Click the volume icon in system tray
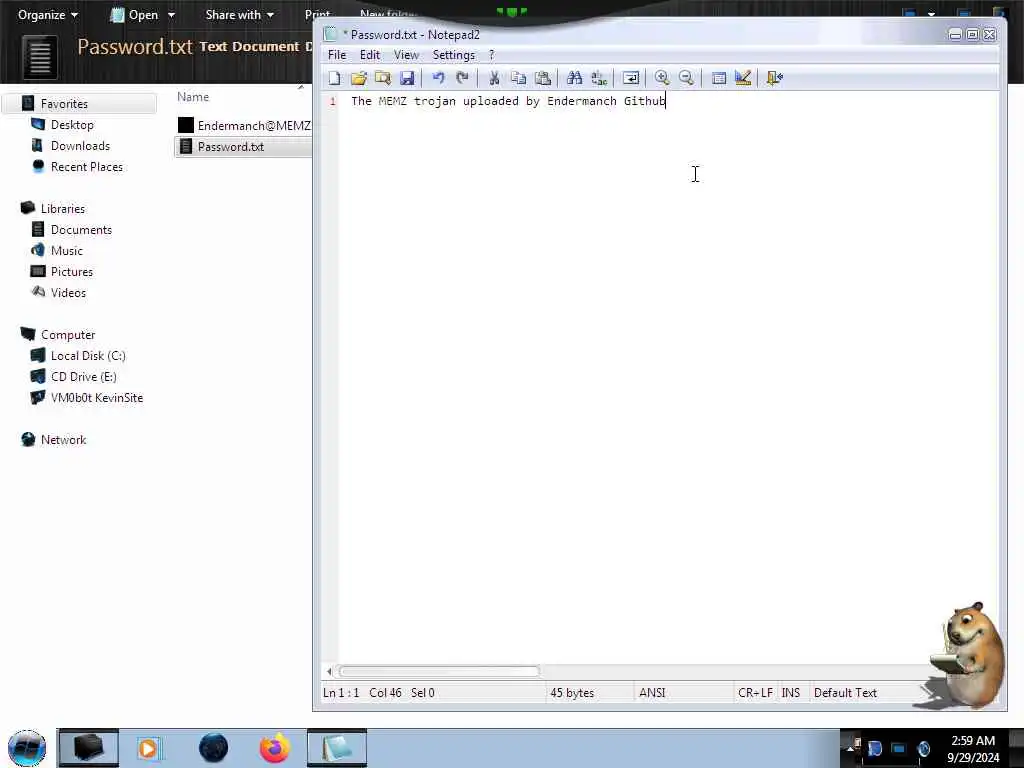 coord(923,749)
